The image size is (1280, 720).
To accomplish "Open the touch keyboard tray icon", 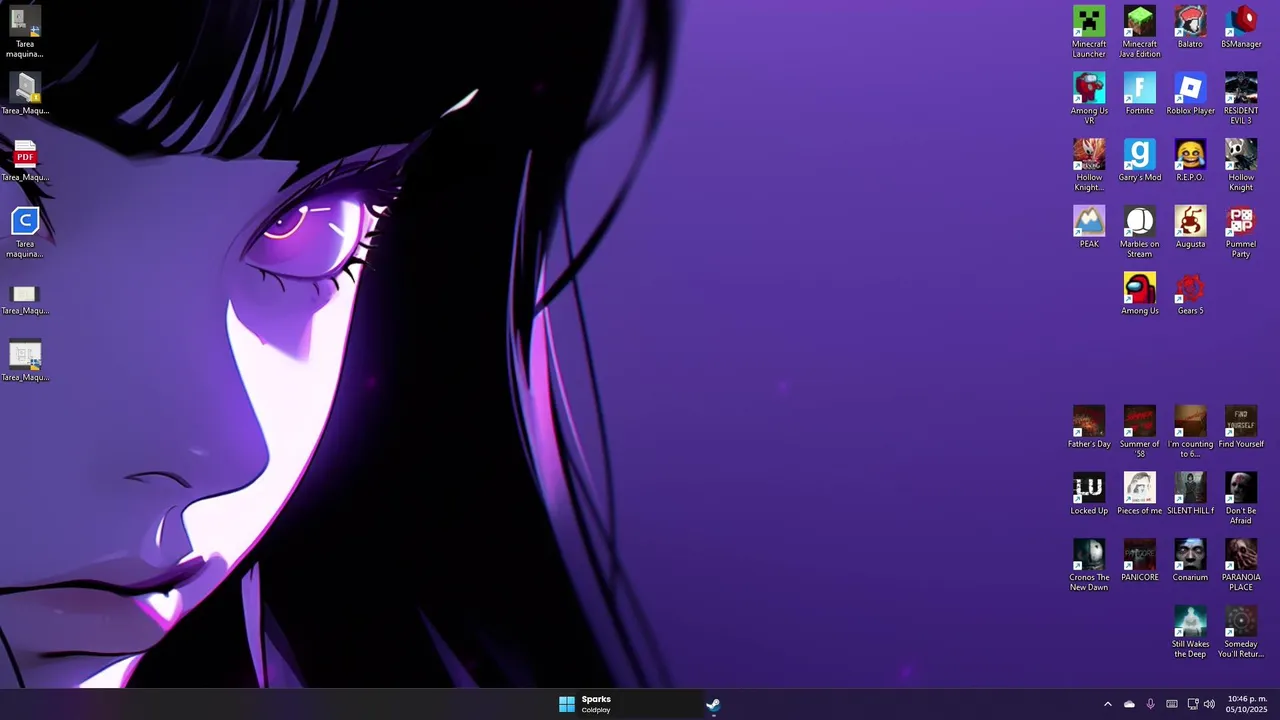I will tap(1172, 705).
